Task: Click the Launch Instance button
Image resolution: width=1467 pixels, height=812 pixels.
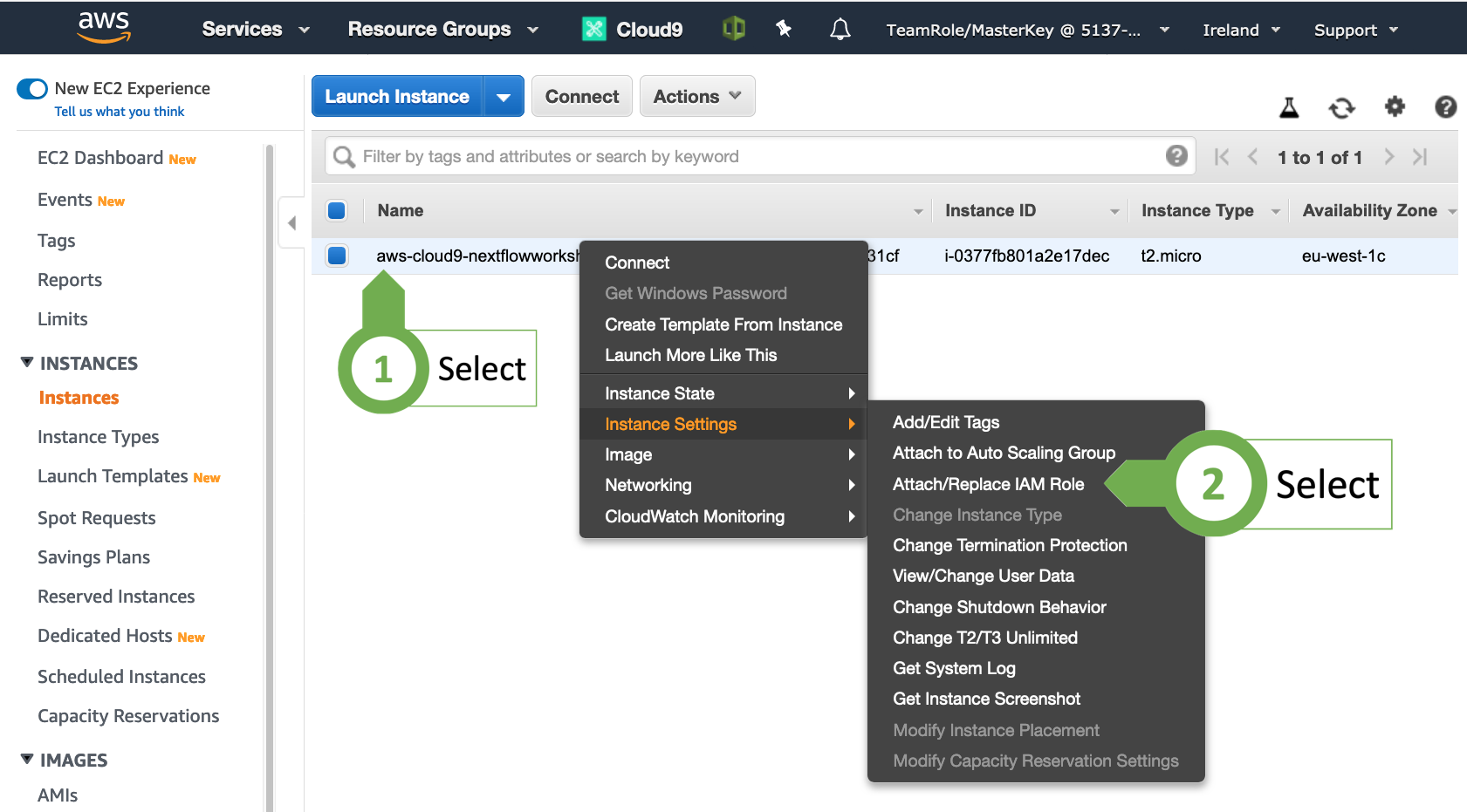Action: coord(397,97)
